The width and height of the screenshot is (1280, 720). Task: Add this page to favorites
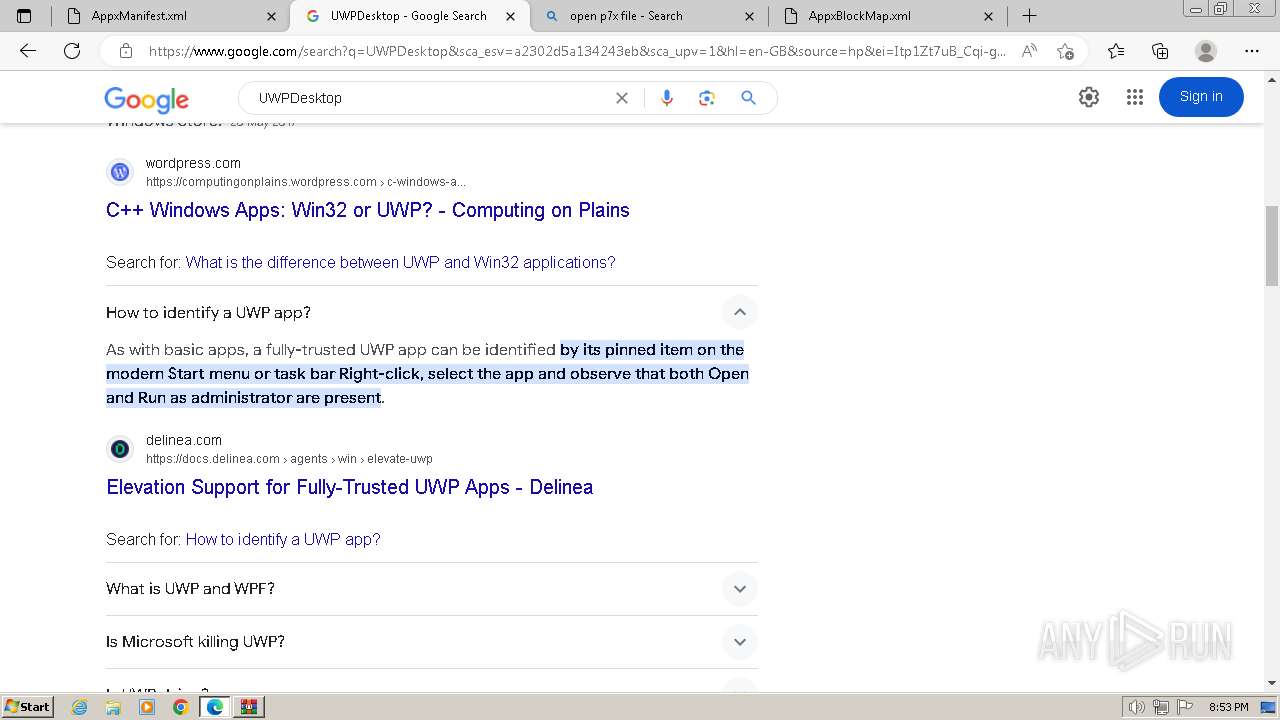click(x=1065, y=51)
